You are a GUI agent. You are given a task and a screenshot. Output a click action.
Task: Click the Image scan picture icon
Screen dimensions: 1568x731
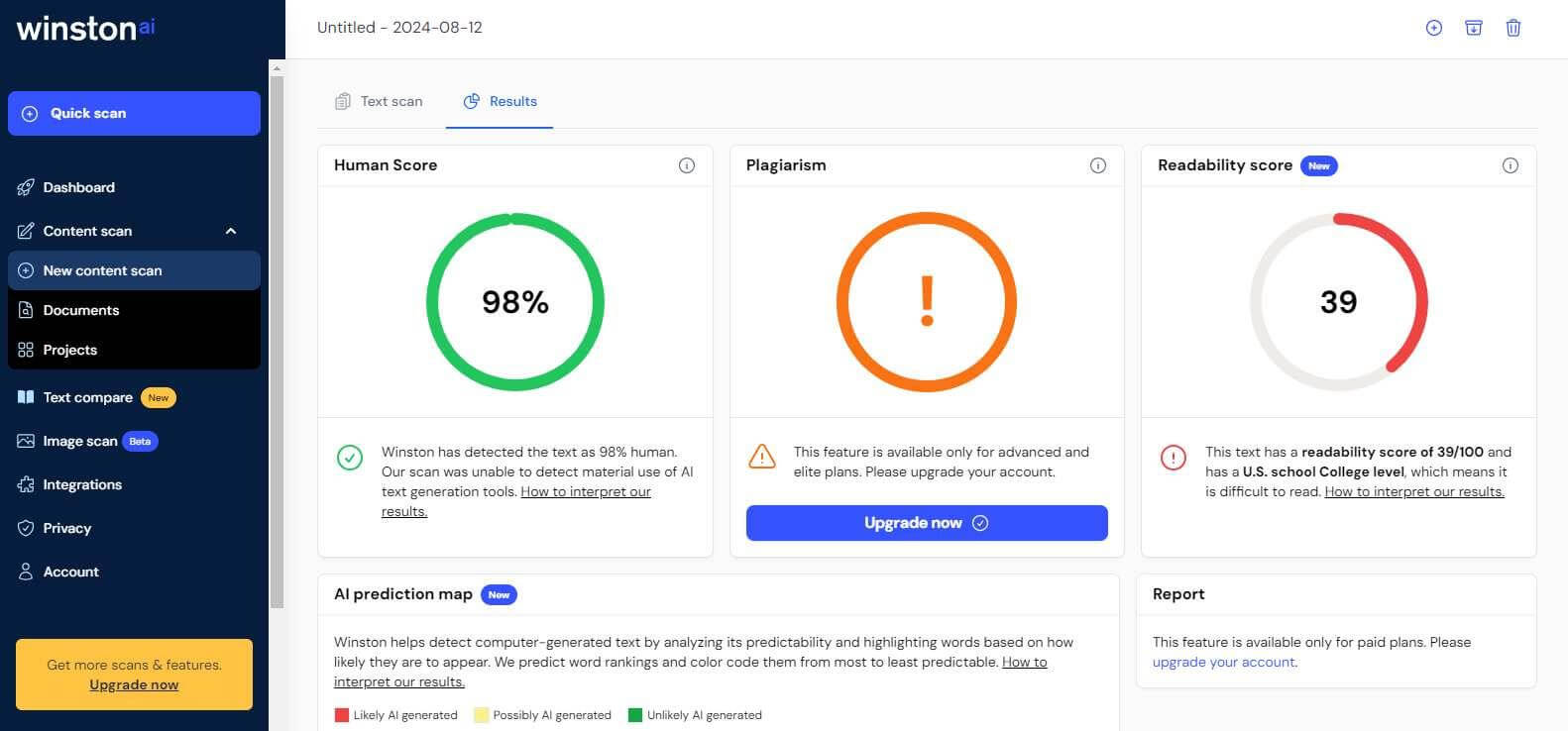coord(26,441)
